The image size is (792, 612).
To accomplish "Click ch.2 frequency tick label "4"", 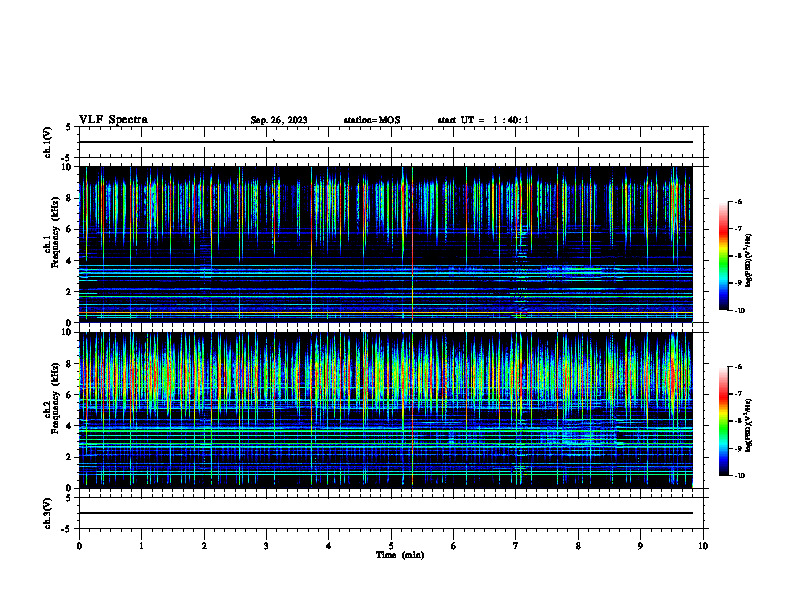I will click(69, 426).
